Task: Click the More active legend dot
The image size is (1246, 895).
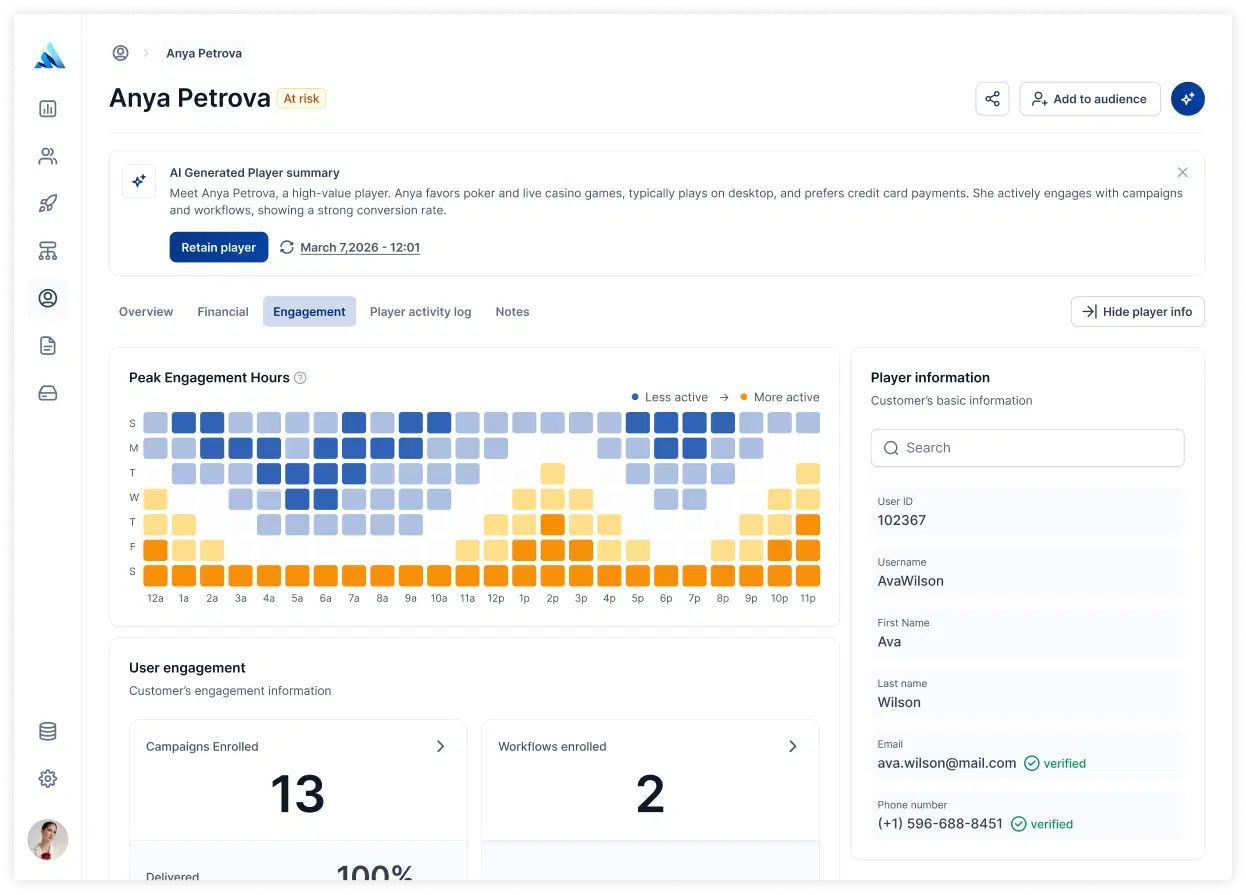Action: pos(744,397)
